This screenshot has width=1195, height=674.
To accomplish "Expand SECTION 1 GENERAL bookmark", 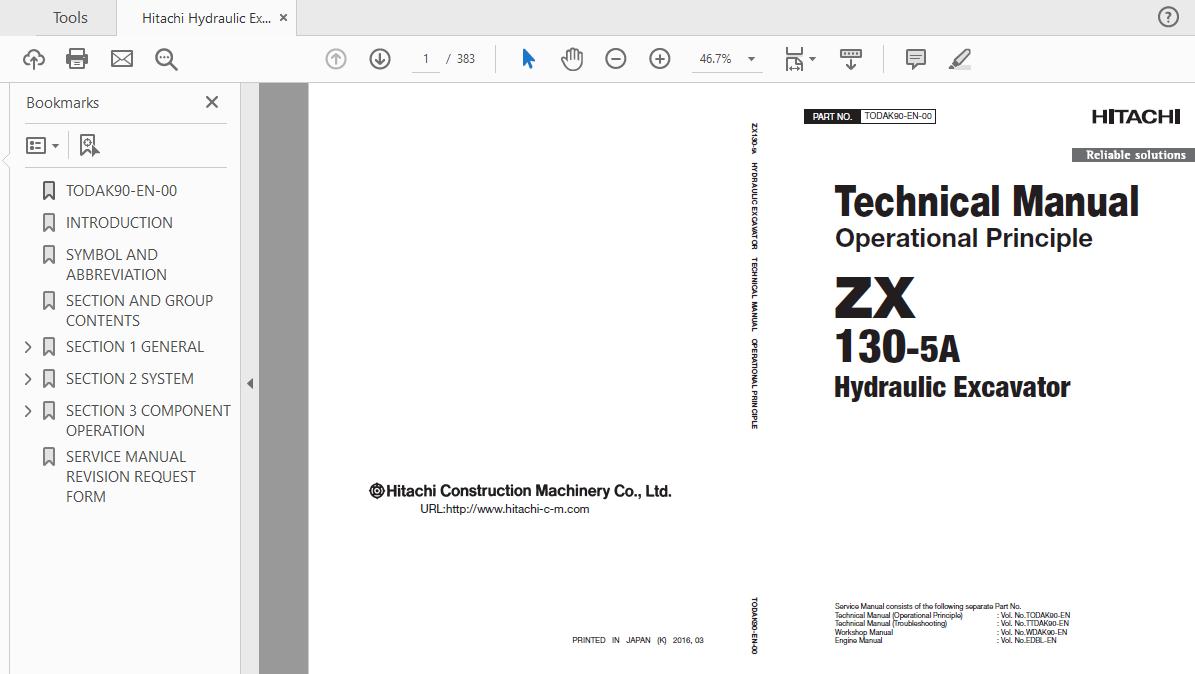I will click(x=28, y=346).
